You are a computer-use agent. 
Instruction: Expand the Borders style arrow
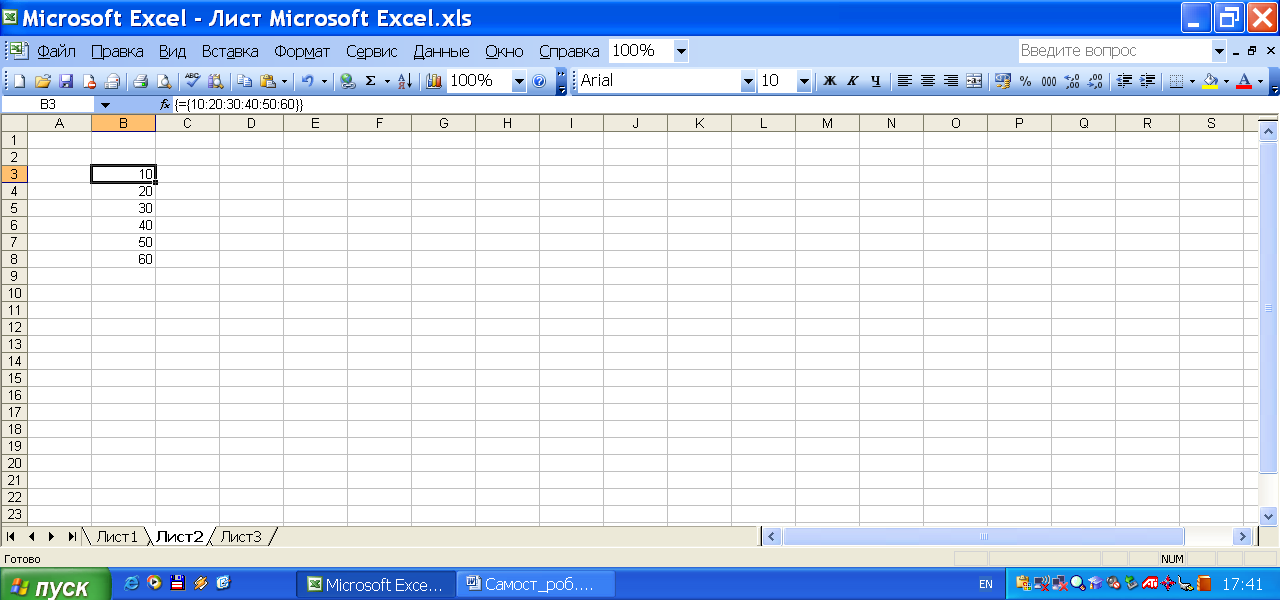(x=1192, y=81)
